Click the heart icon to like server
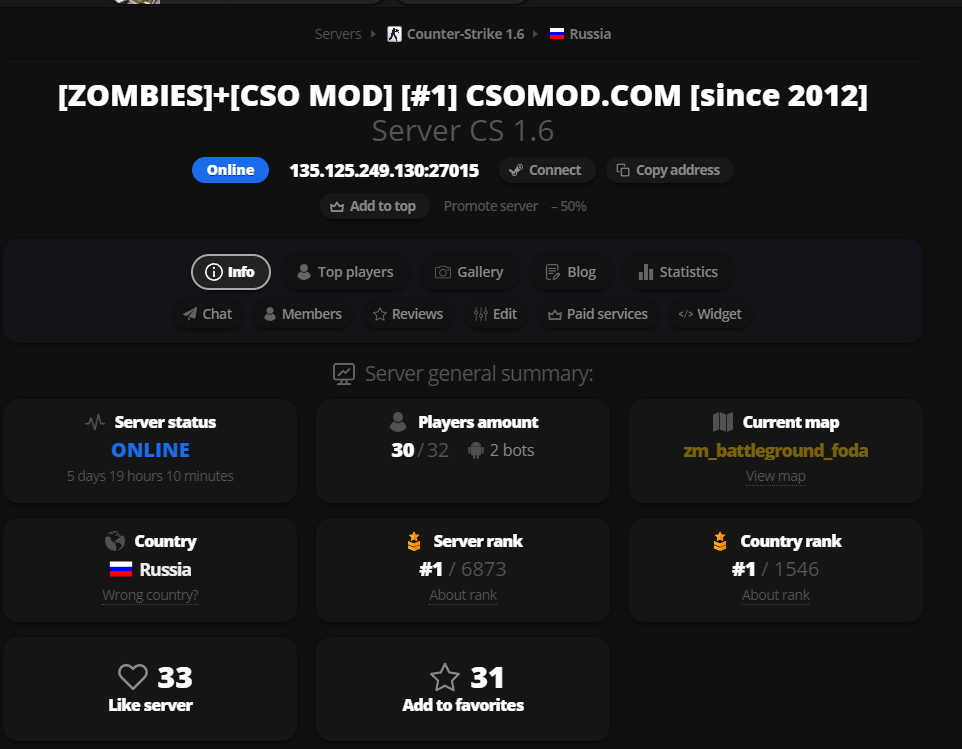Image resolution: width=962 pixels, height=749 pixels. [133, 678]
